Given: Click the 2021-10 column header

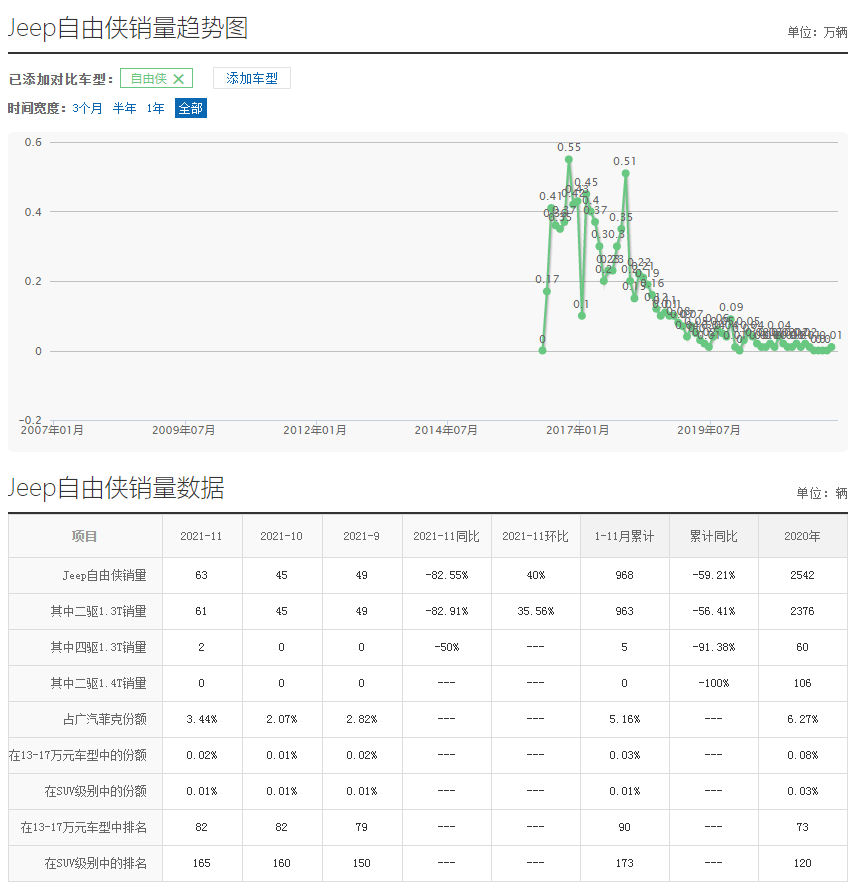Looking at the screenshot, I should tap(282, 536).
